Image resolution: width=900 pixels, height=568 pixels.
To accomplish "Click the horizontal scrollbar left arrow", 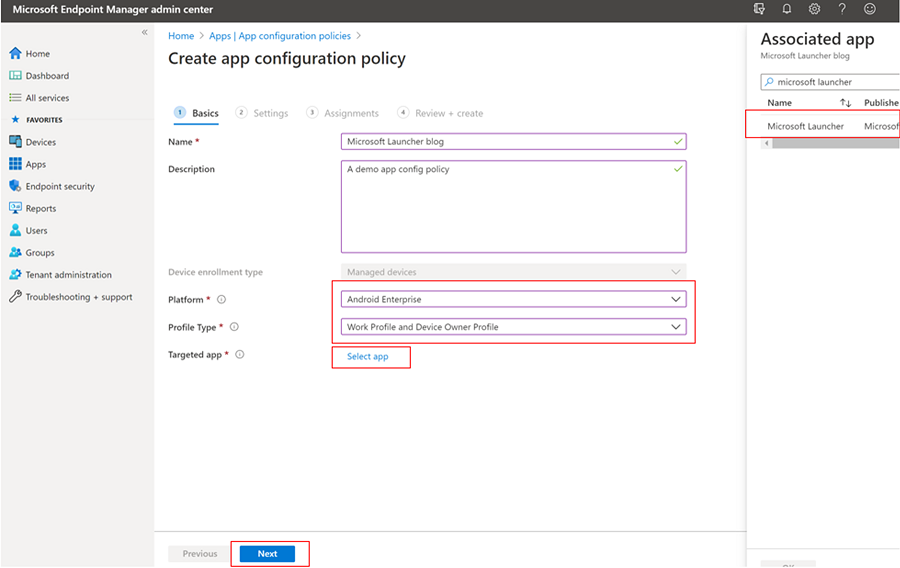I will point(766,143).
